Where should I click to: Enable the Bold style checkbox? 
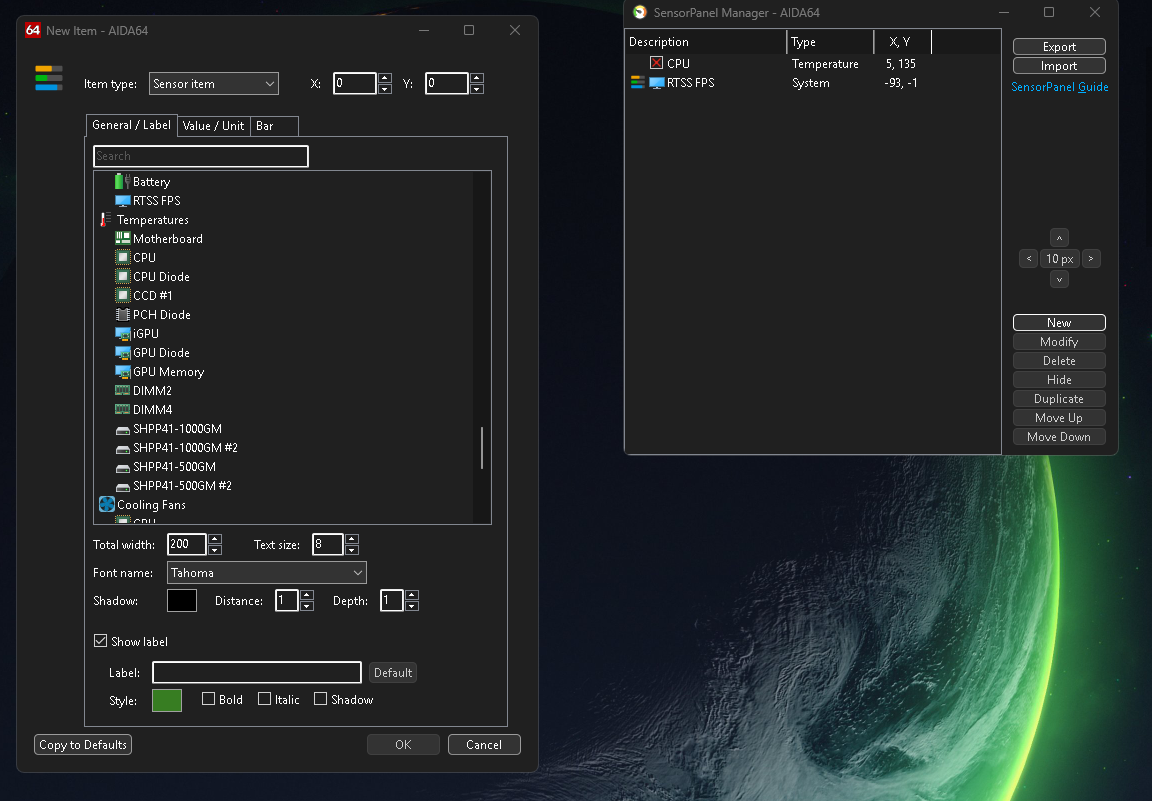[208, 699]
